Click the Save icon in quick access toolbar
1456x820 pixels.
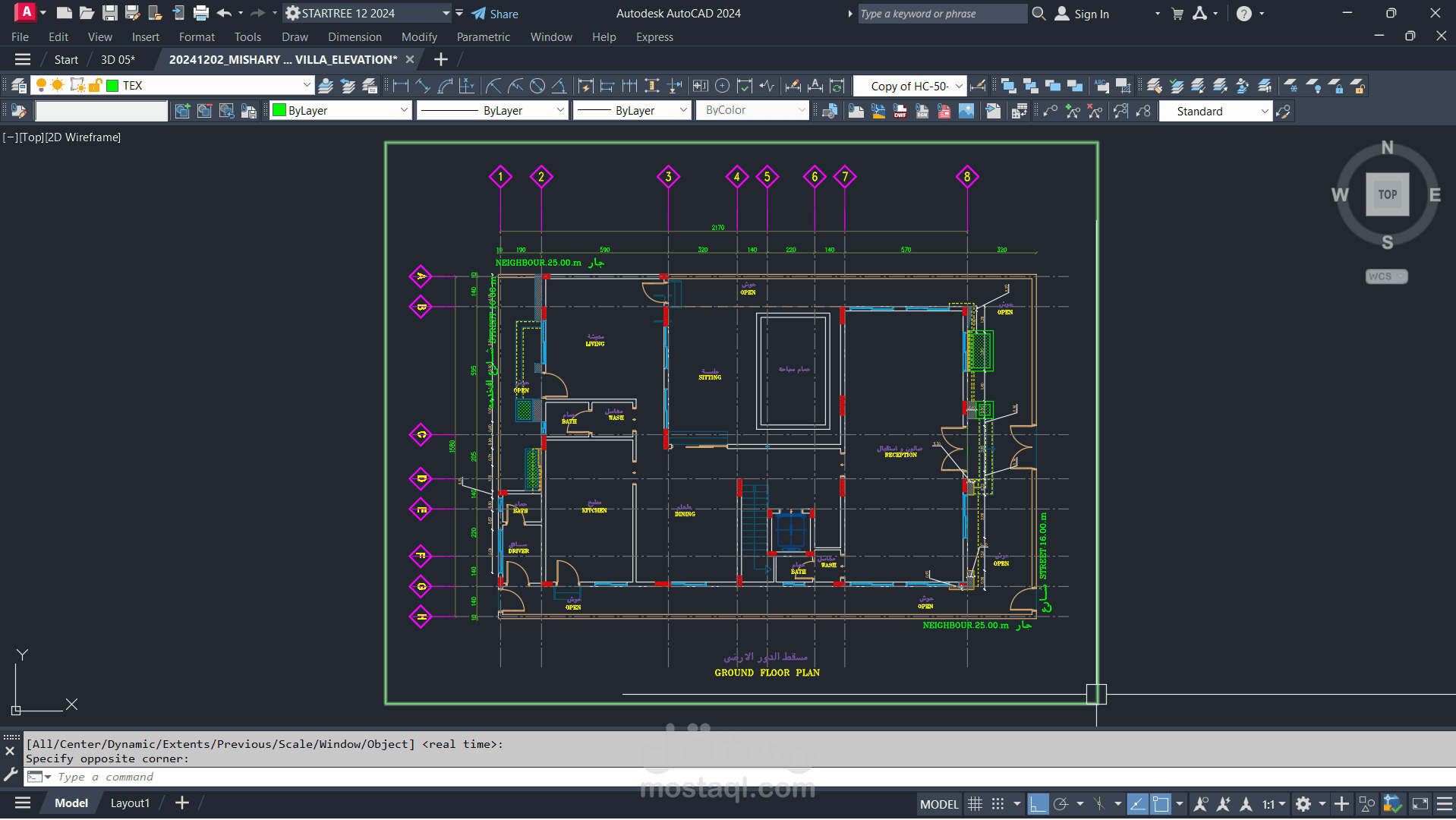pyautogui.click(x=110, y=13)
